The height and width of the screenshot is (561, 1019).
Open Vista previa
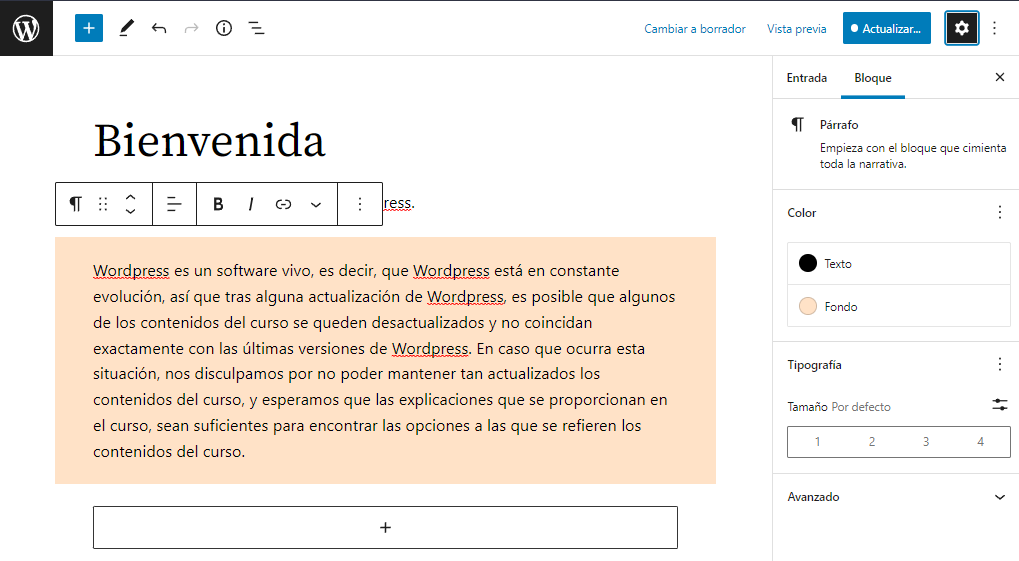click(x=797, y=29)
